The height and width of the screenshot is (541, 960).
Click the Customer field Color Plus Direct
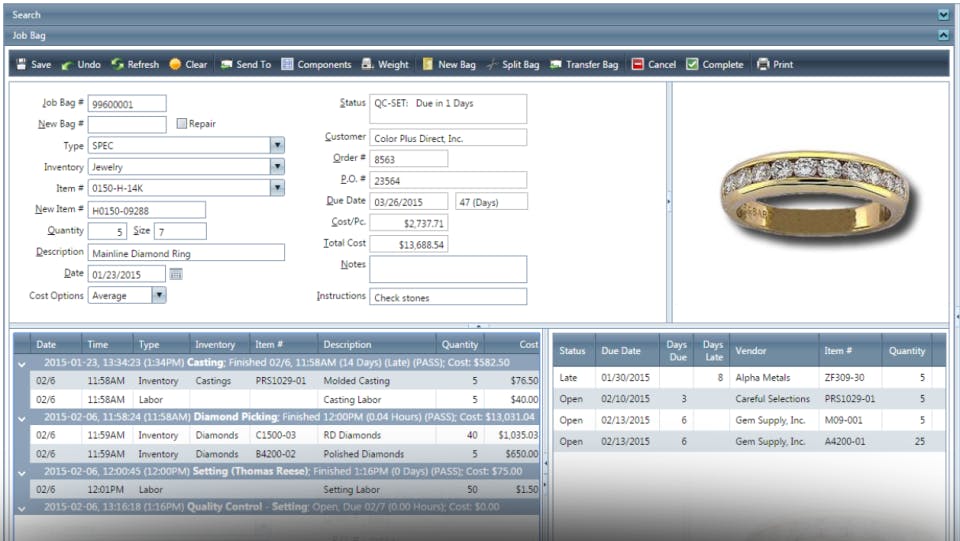(x=448, y=138)
